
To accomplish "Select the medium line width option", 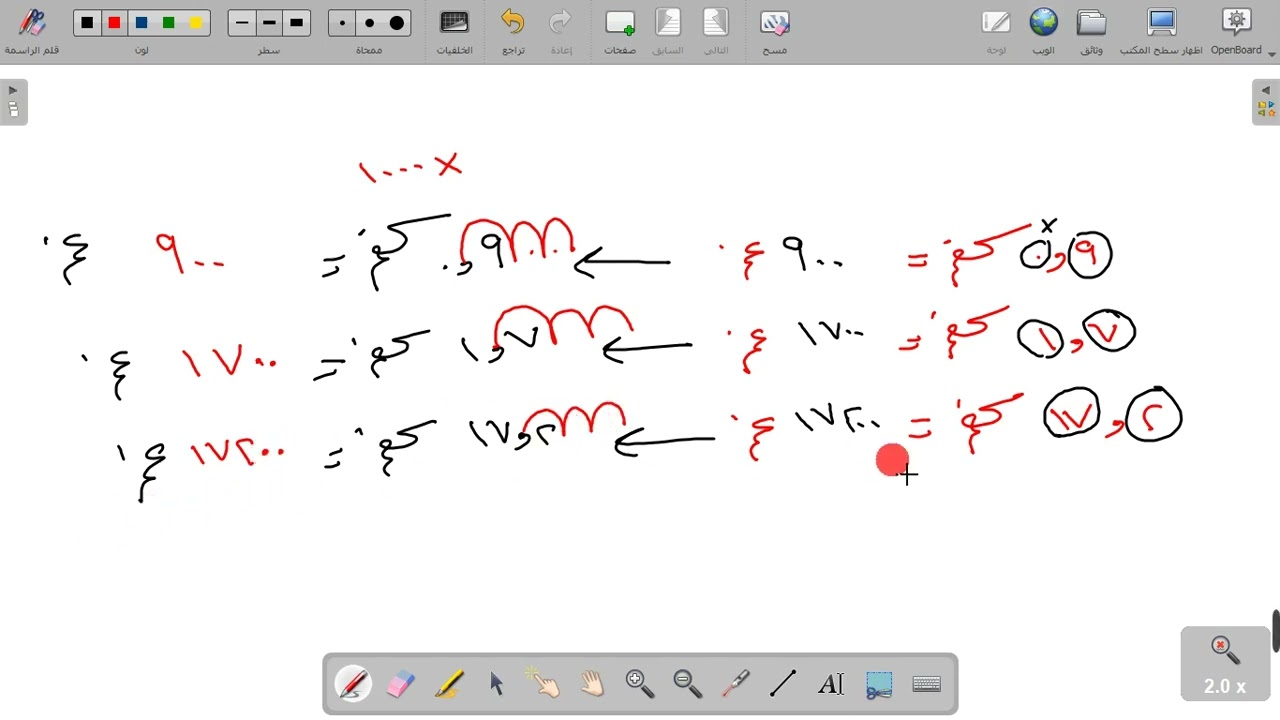I will [269, 23].
